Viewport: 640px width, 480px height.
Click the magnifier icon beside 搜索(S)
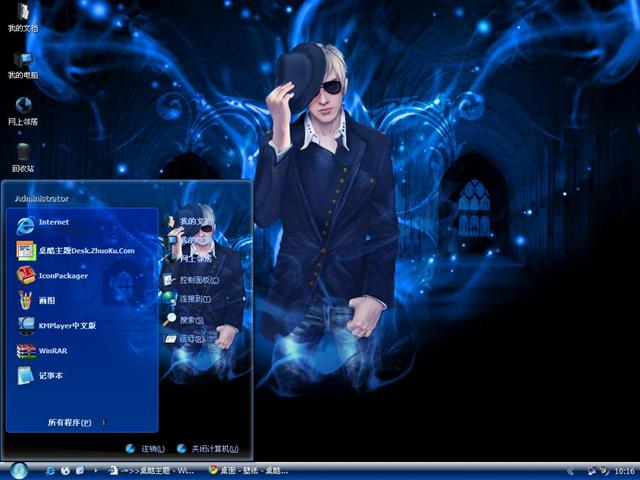pyautogui.click(x=169, y=320)
